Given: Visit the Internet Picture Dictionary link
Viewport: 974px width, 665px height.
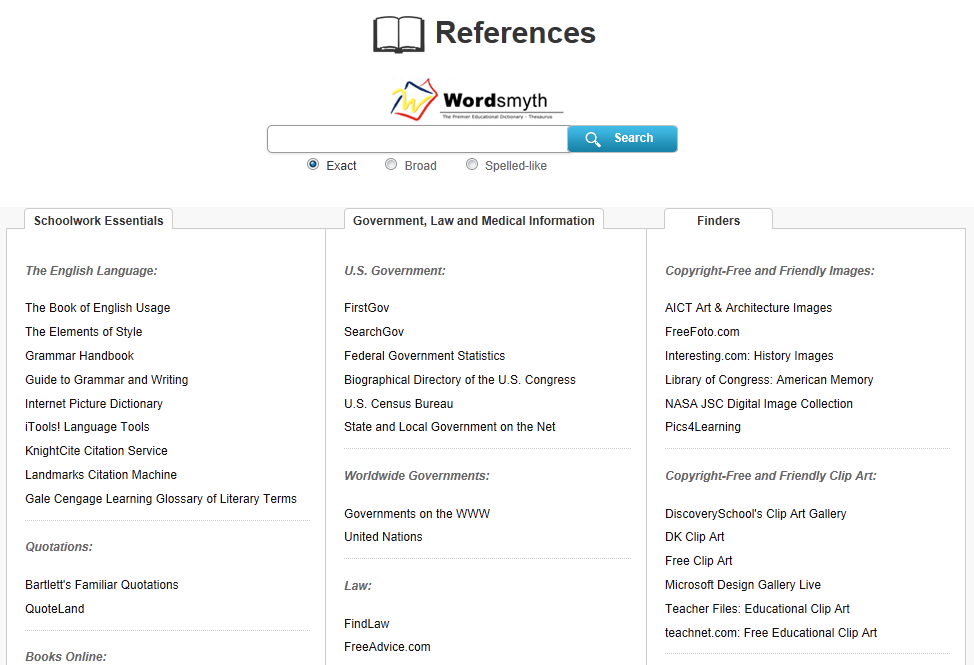Looking at the screenshot, I should [x=94, y=404].
